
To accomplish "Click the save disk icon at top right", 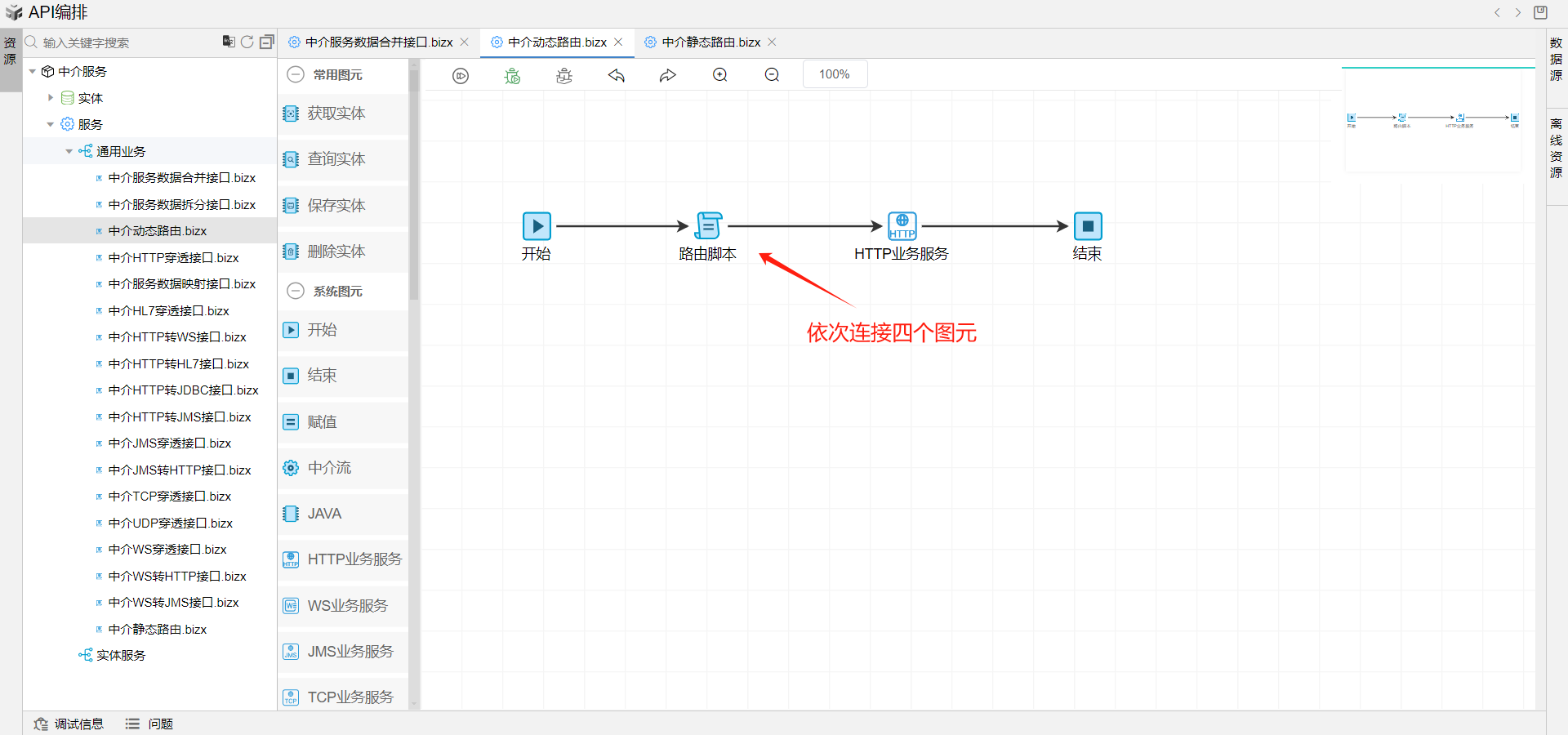I will [1540, 12].
